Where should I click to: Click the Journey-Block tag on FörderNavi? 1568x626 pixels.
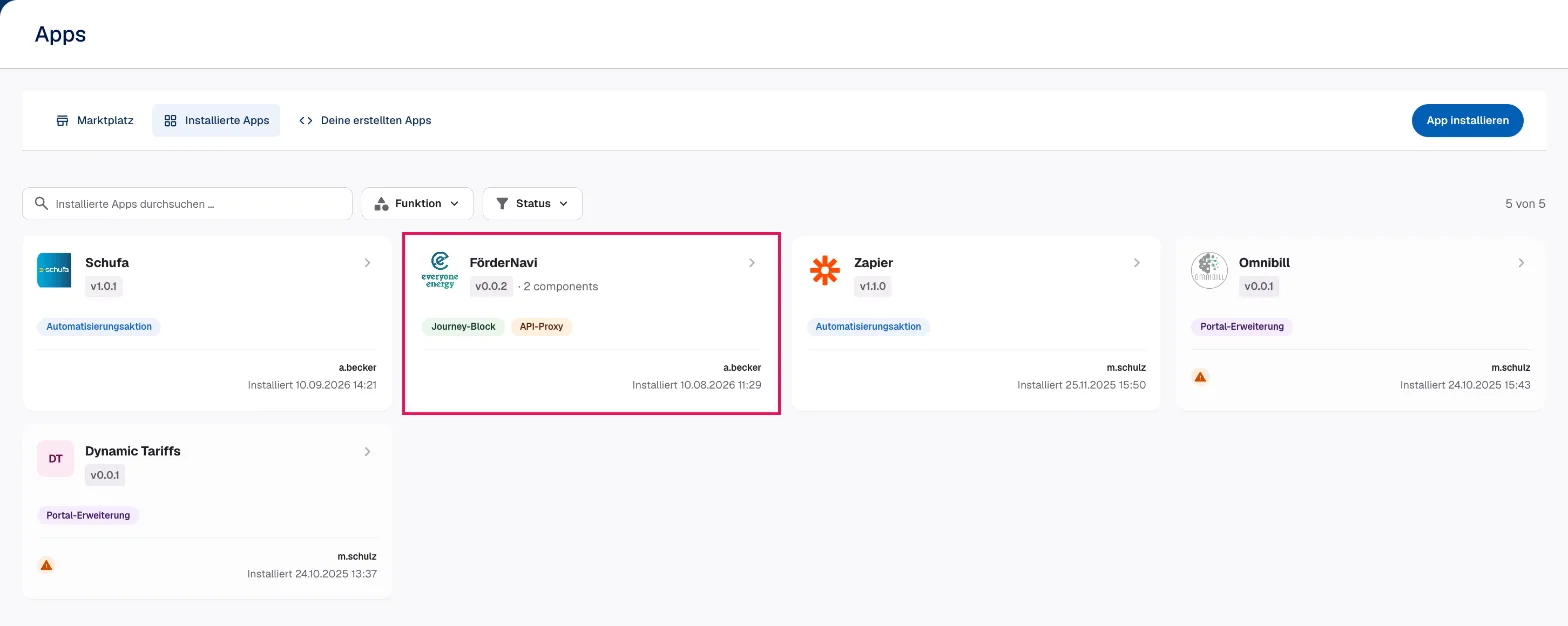(x=464, y=327)
